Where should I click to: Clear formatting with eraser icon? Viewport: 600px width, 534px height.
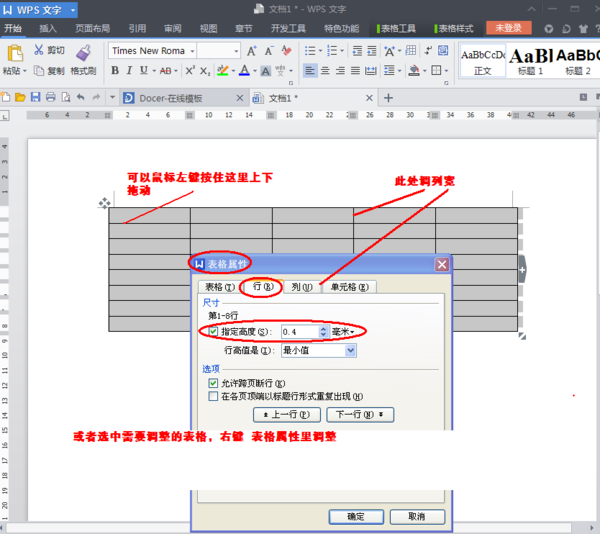pos(286,50)
